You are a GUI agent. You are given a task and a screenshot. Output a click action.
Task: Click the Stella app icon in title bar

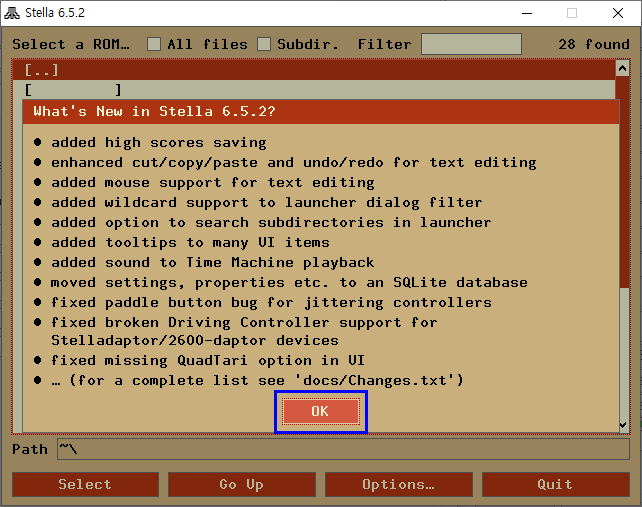click(12, 13)
